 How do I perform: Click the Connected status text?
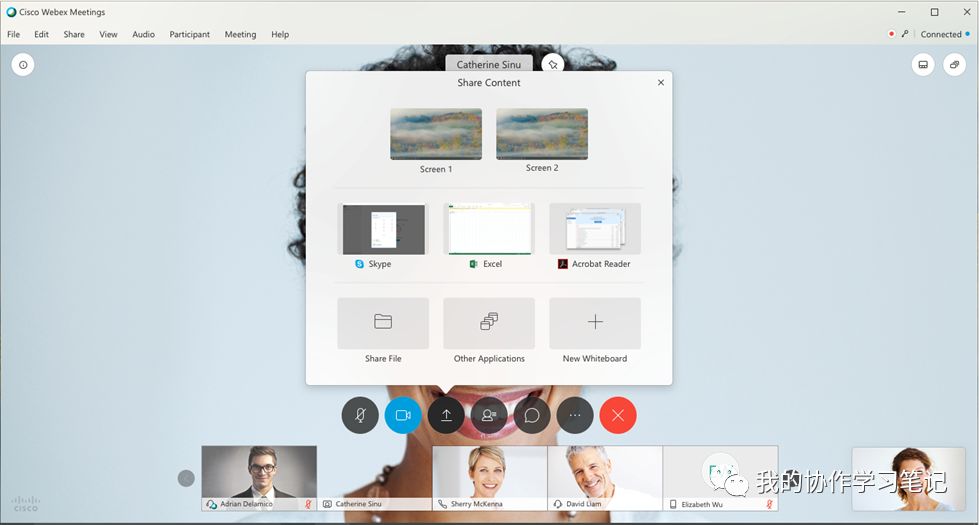(940, 34)
